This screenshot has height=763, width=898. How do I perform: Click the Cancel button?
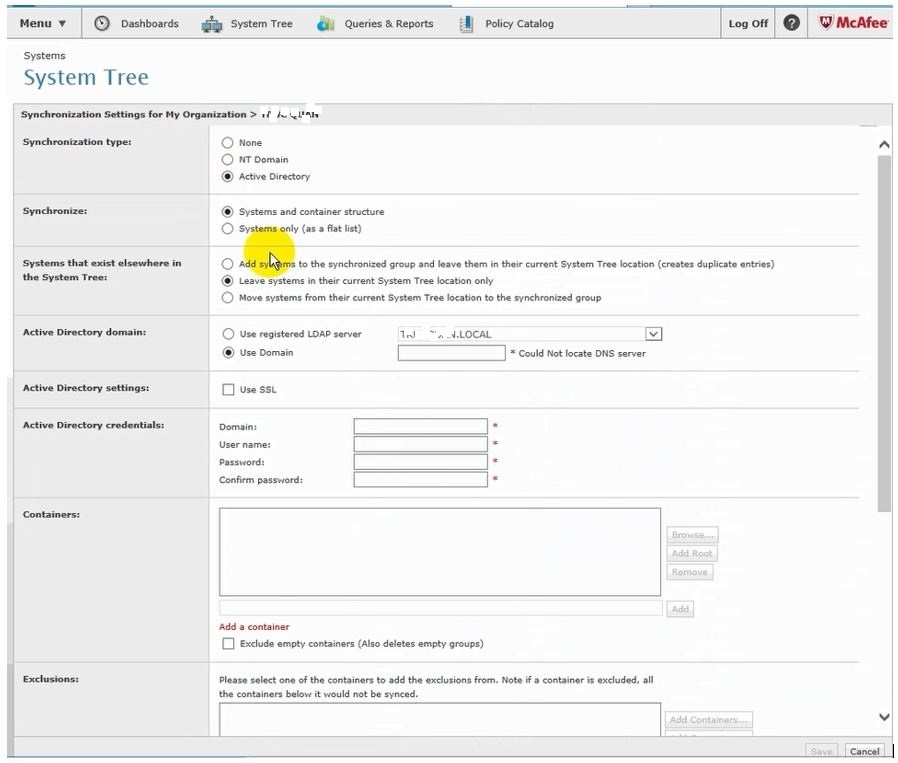[x=864, y=751]
